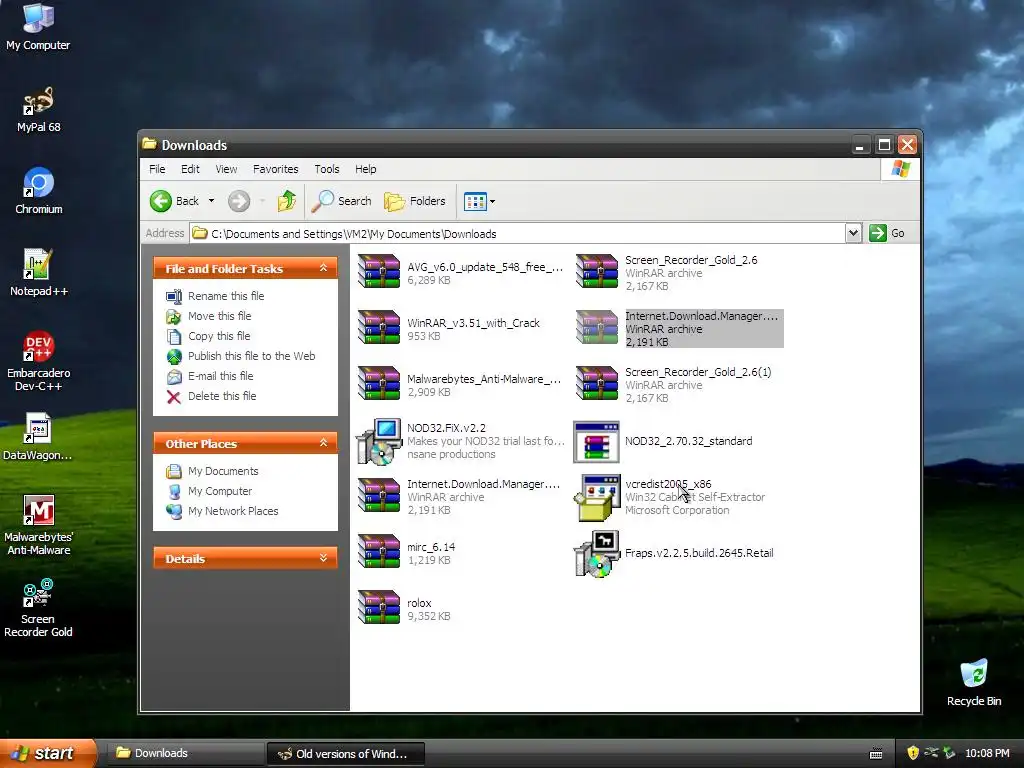Screen dimensions: 1024x768
Task: Open the View menu
Action: click(x=226, y=169)
